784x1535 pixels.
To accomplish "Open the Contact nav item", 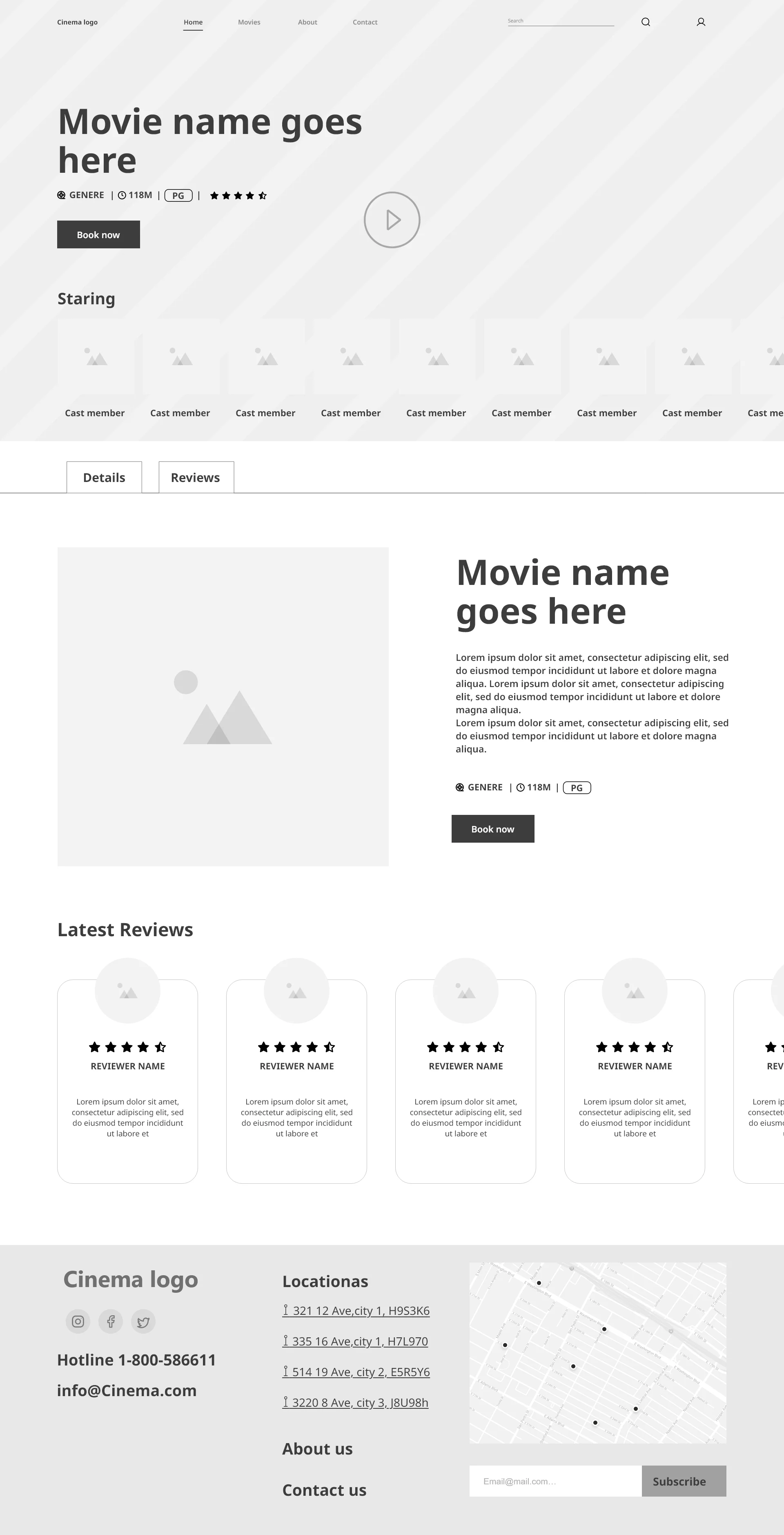I will click(x=365, y=22).
